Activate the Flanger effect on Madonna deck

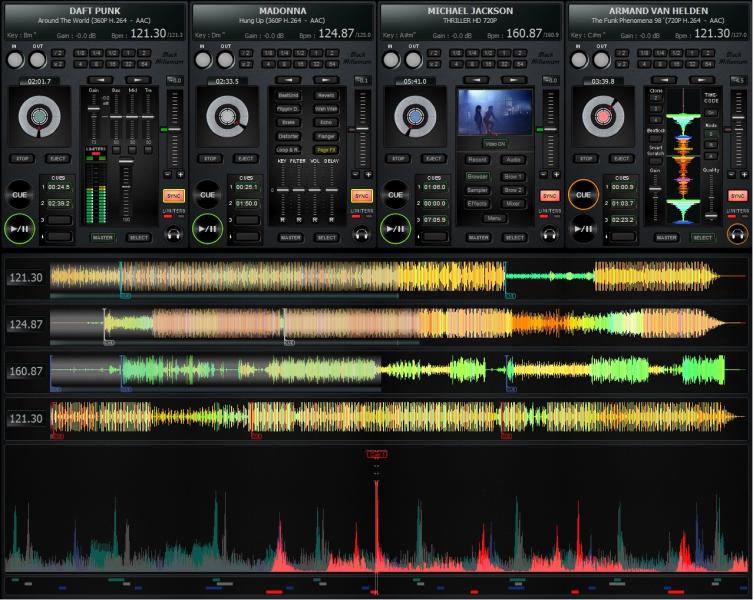(x=326, y=136)
